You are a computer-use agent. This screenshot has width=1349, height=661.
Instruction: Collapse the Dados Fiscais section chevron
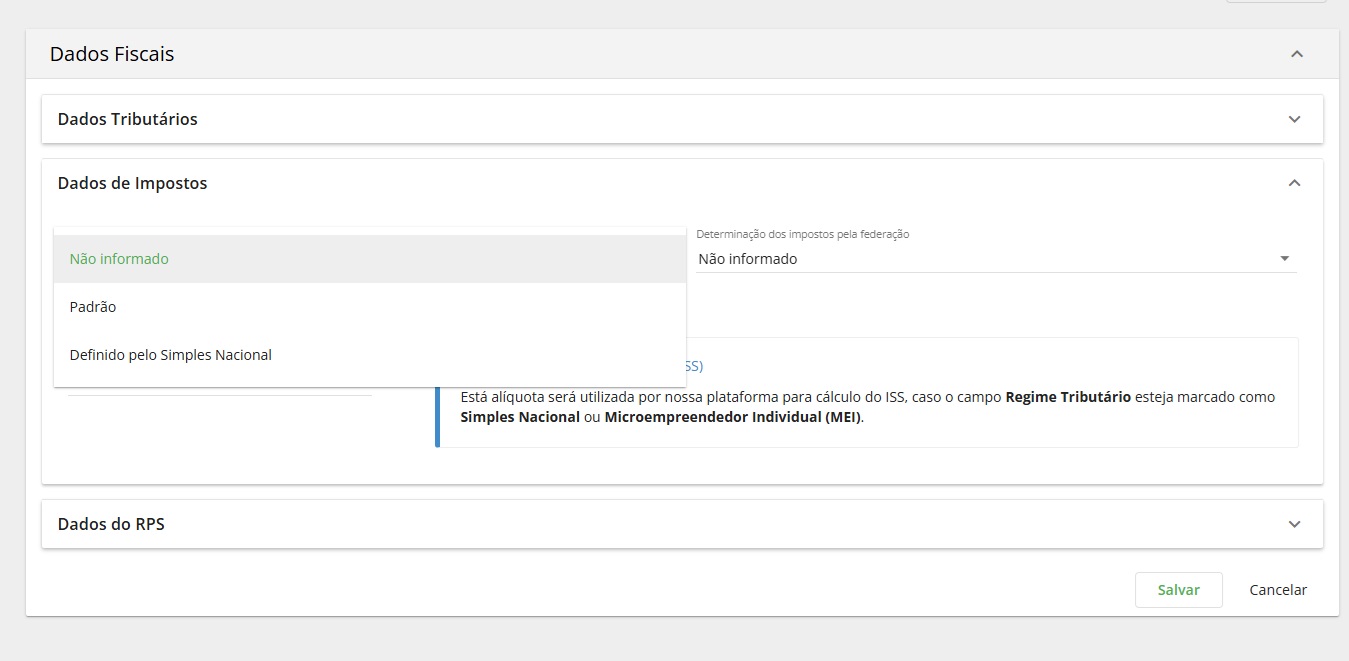coord(1296,54)
